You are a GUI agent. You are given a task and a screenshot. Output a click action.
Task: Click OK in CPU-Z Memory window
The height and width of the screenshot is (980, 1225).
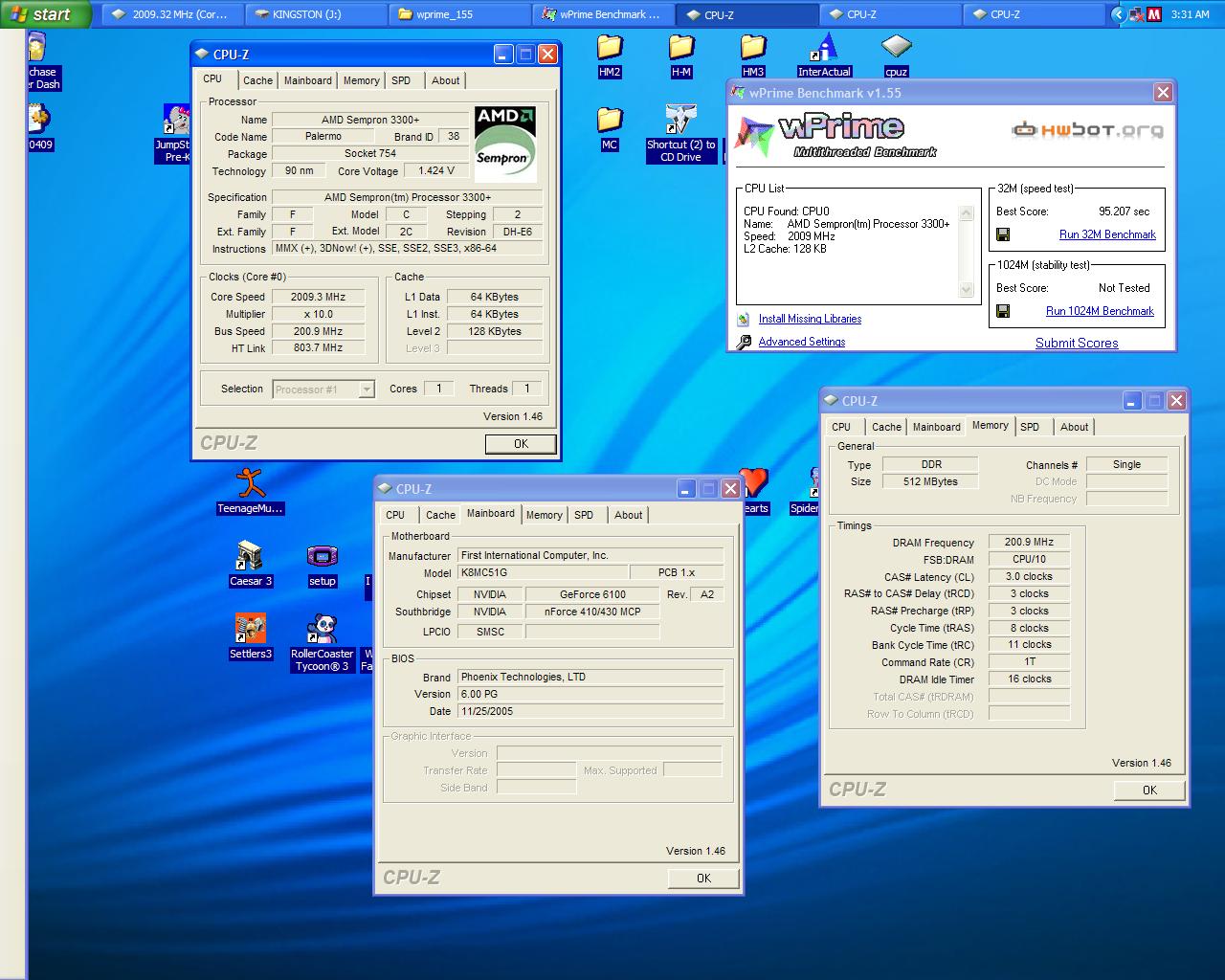1149,791
